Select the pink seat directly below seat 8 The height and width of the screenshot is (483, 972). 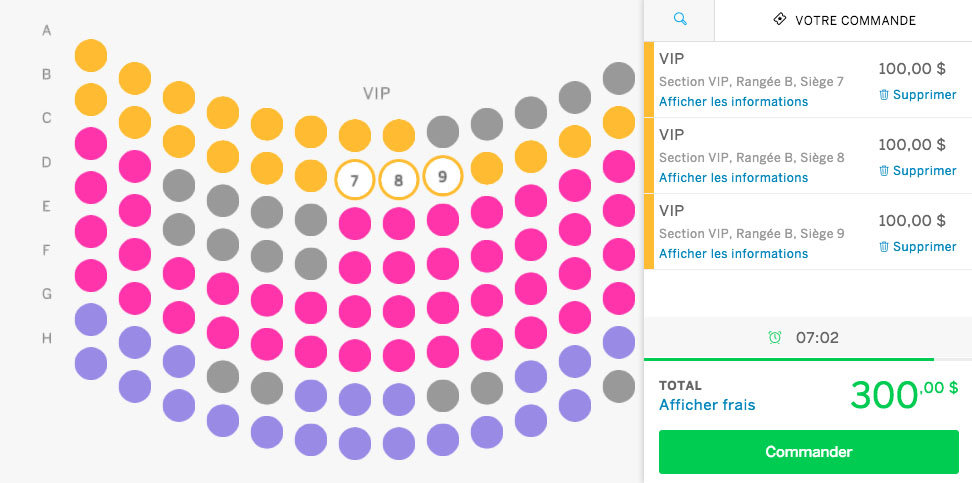[x=399, y=224]
